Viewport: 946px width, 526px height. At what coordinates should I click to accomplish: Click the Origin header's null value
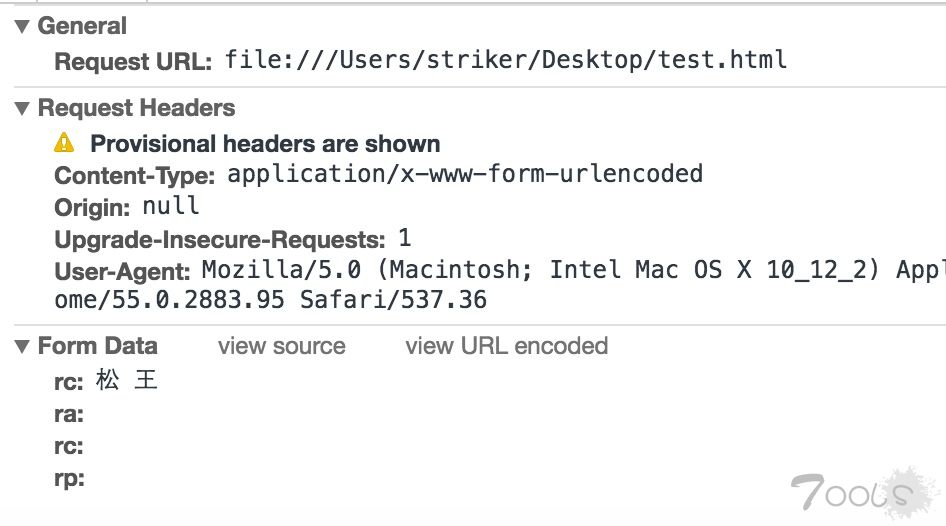pyautogui.click(x=171, y=206)
